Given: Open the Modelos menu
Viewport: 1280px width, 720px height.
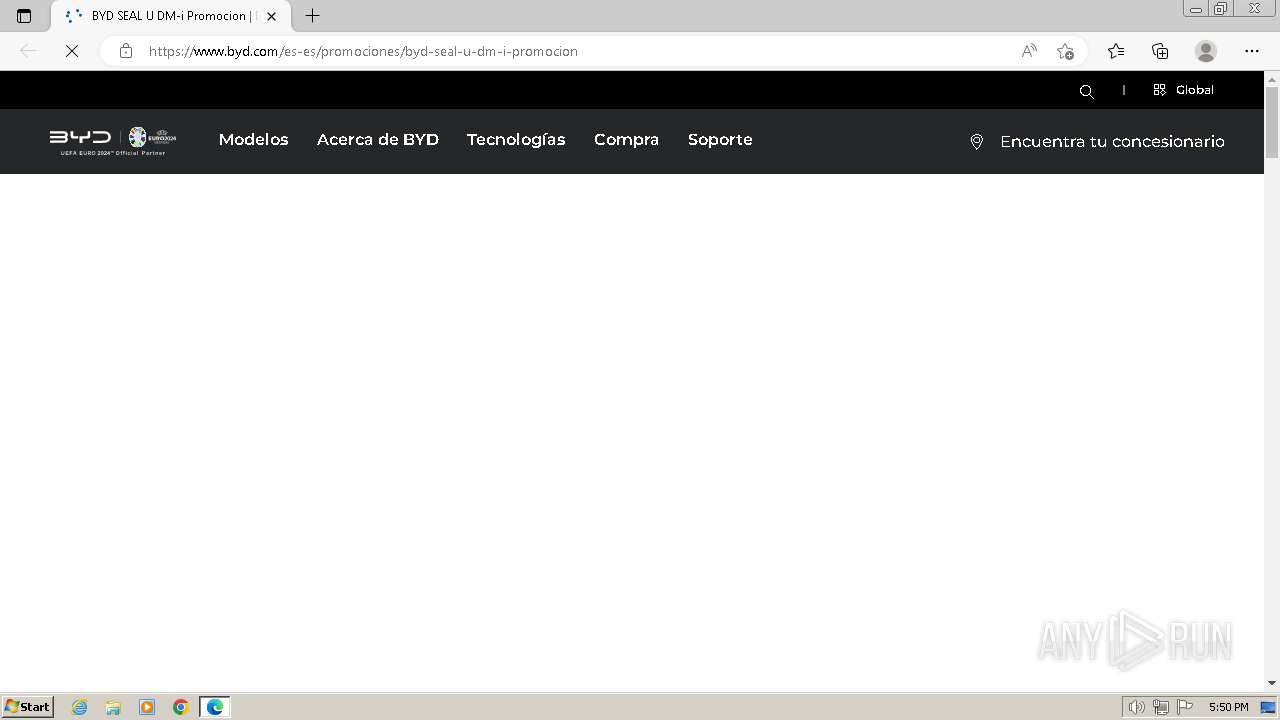Looking at the screenshot, I should point(253,140).
